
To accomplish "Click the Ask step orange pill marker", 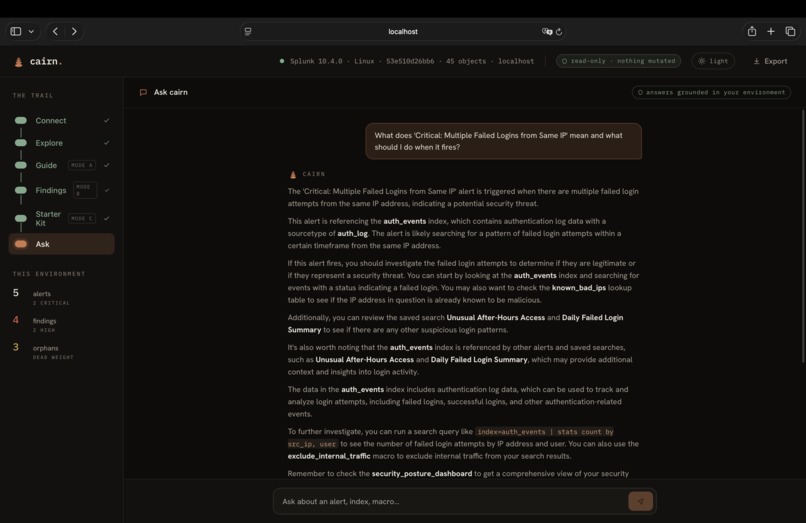I will coord(21,244).
